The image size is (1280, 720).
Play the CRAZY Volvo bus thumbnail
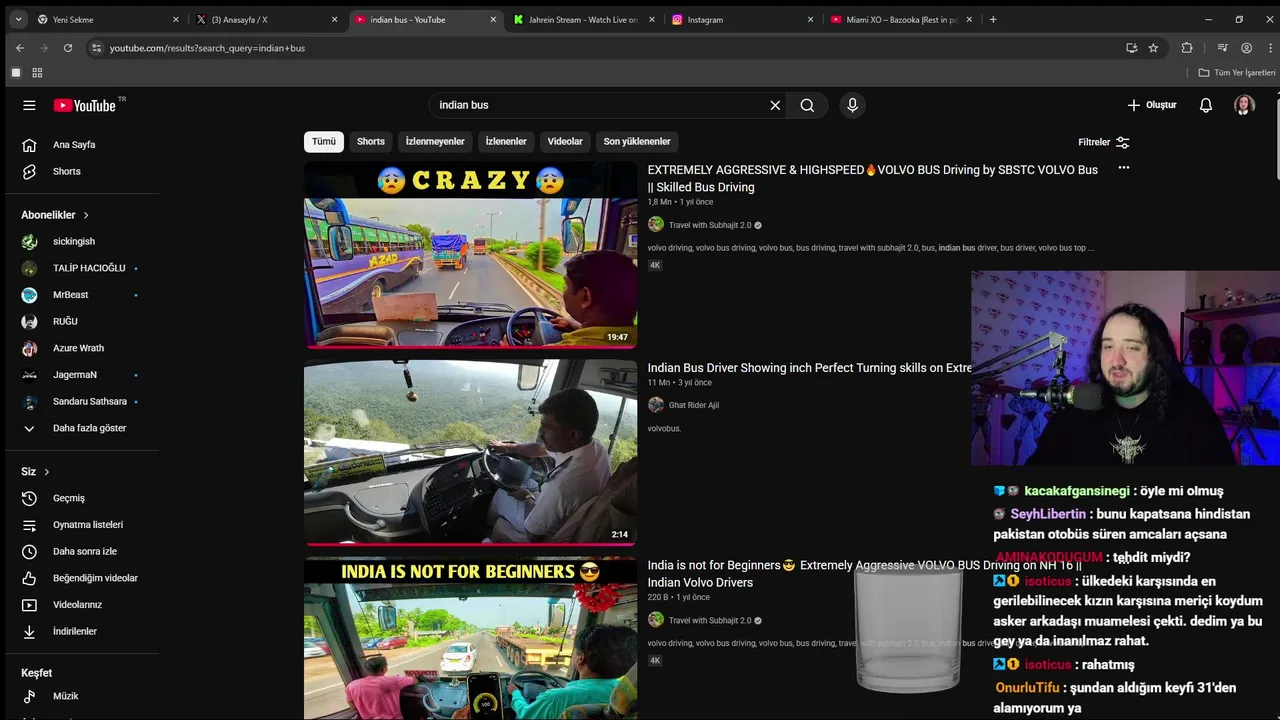(x=470, y=255)
